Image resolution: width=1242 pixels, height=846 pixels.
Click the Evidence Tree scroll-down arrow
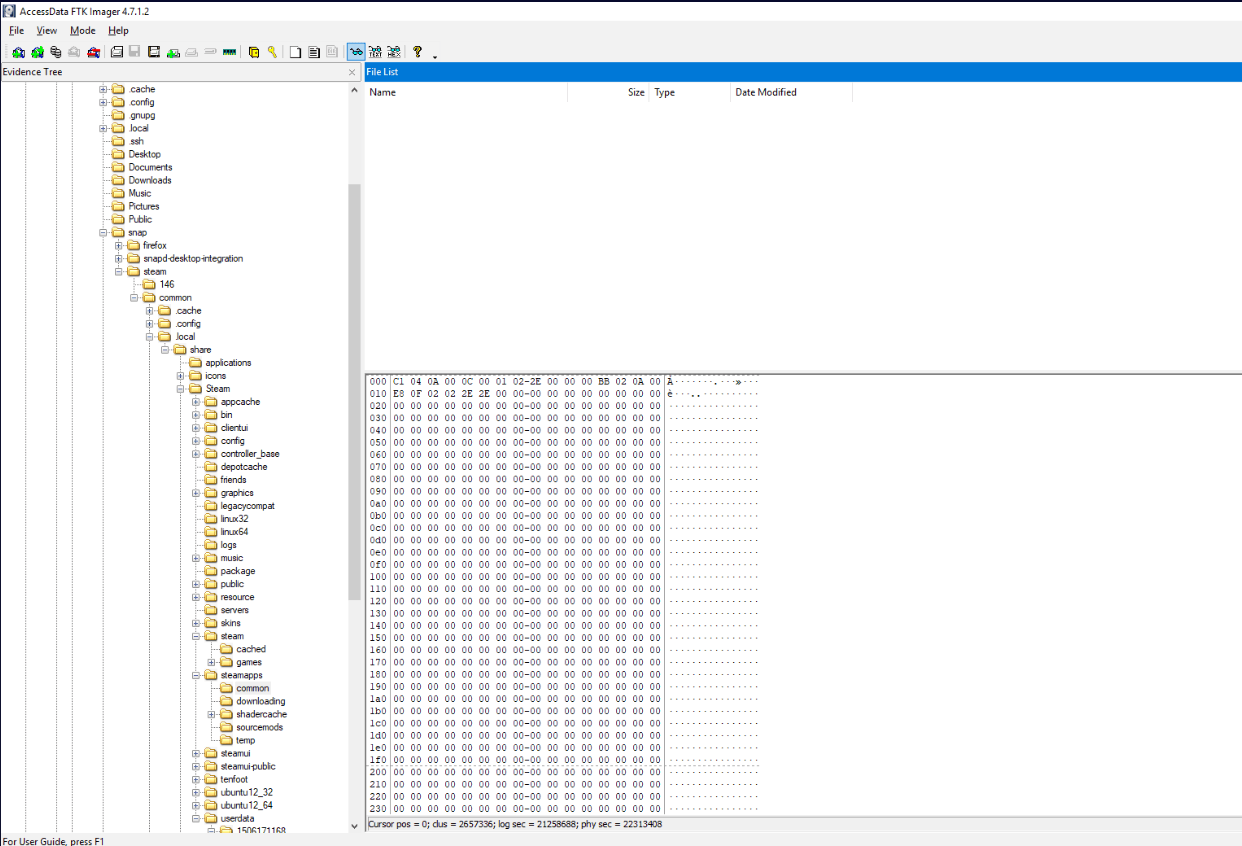coord(354,826)
